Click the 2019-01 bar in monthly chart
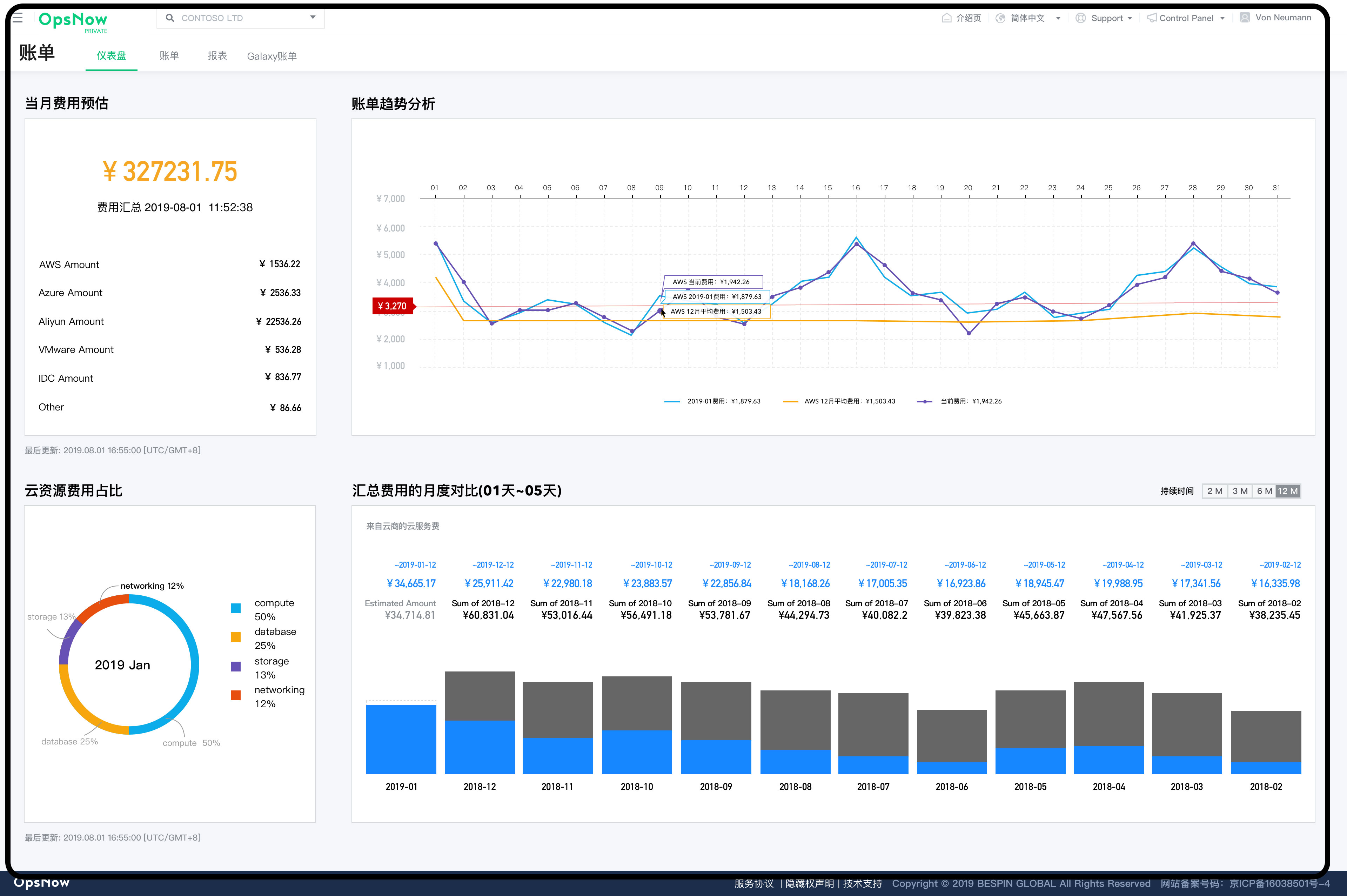Viewport: 1347px width, 896px height. [401, 739]
